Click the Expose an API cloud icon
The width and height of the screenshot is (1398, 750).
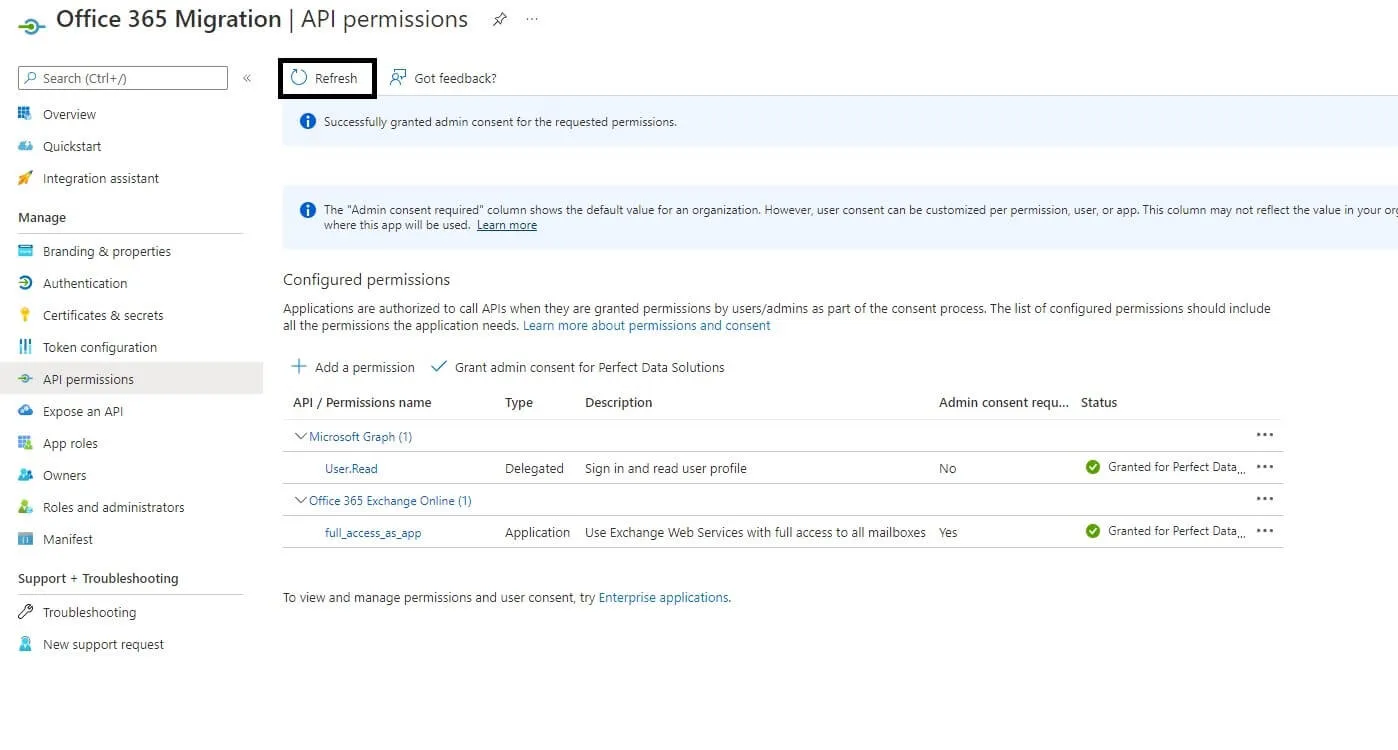[x=26, y=411]
